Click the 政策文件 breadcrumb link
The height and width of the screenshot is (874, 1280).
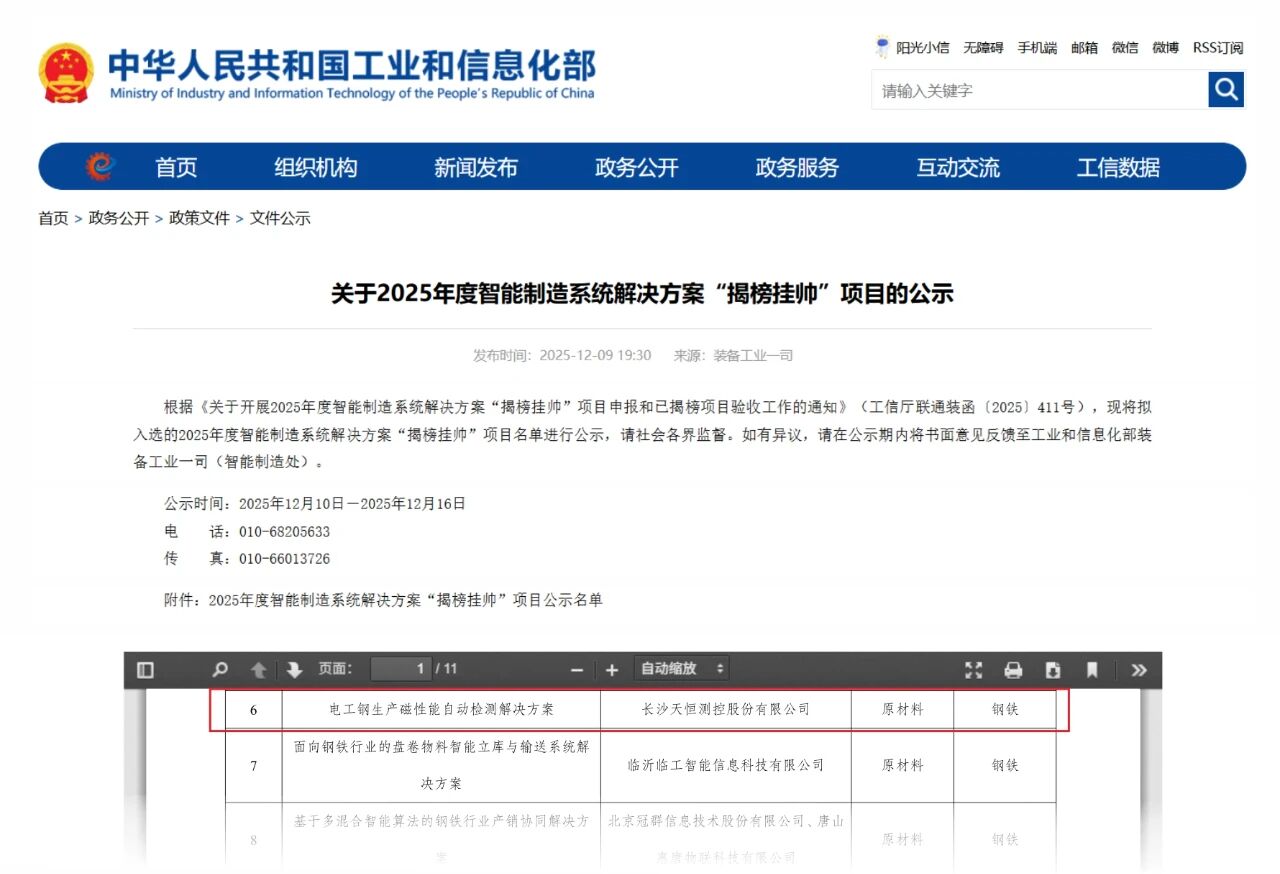point(199,218)
